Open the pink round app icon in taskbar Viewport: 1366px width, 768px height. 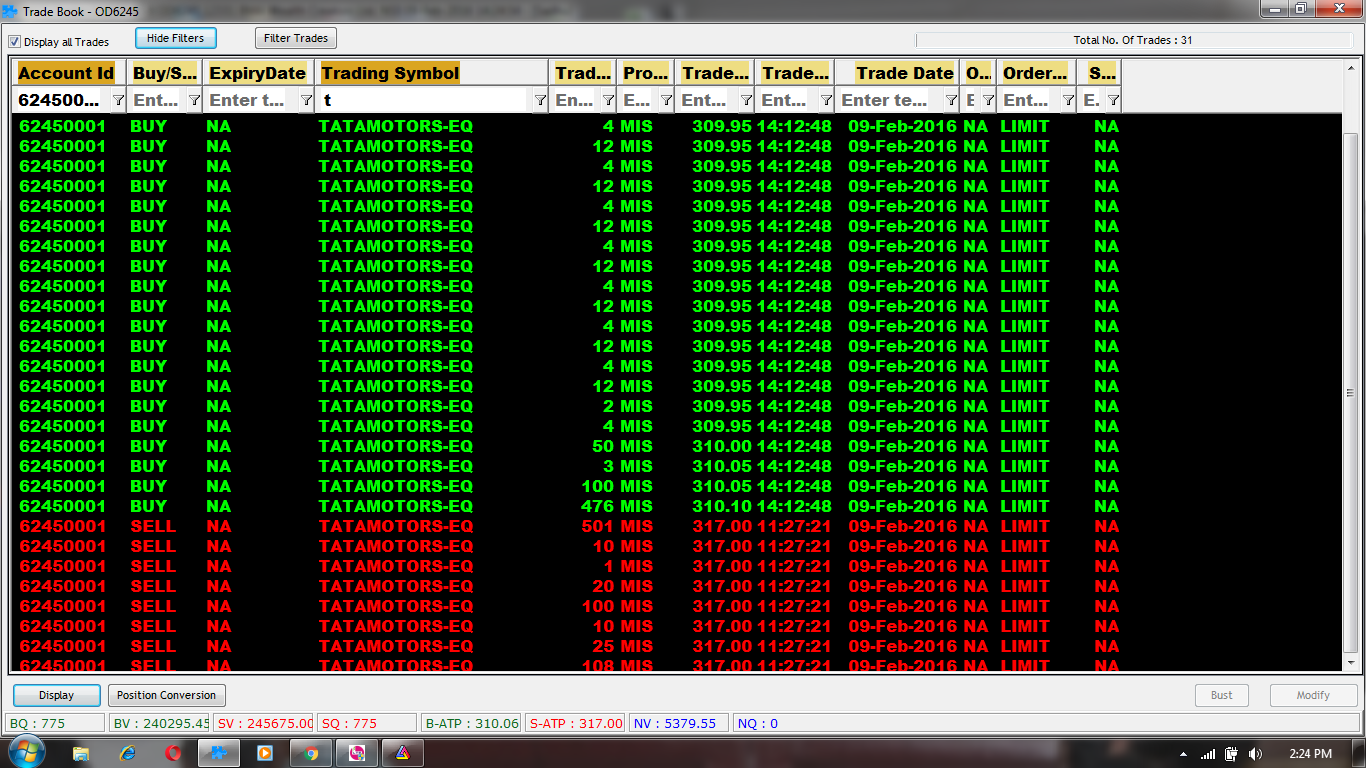click(x=357, y=753)
